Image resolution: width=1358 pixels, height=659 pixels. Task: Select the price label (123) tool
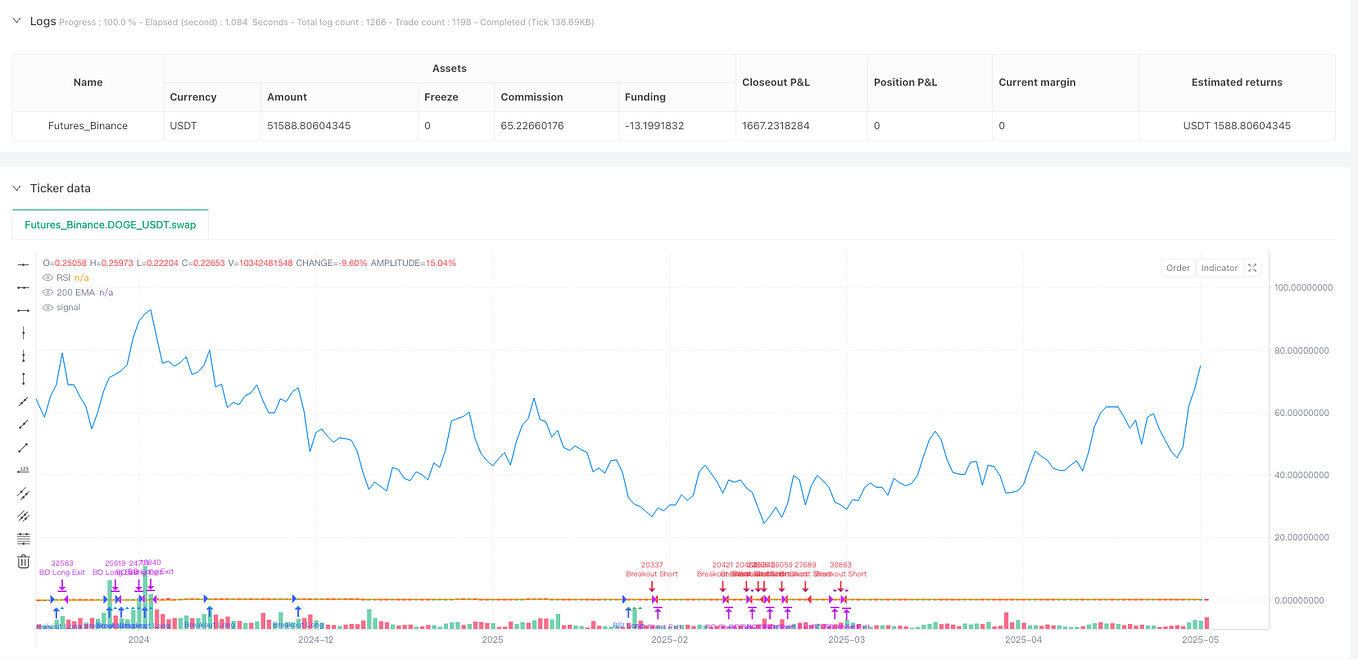click(x=23, y=470)
